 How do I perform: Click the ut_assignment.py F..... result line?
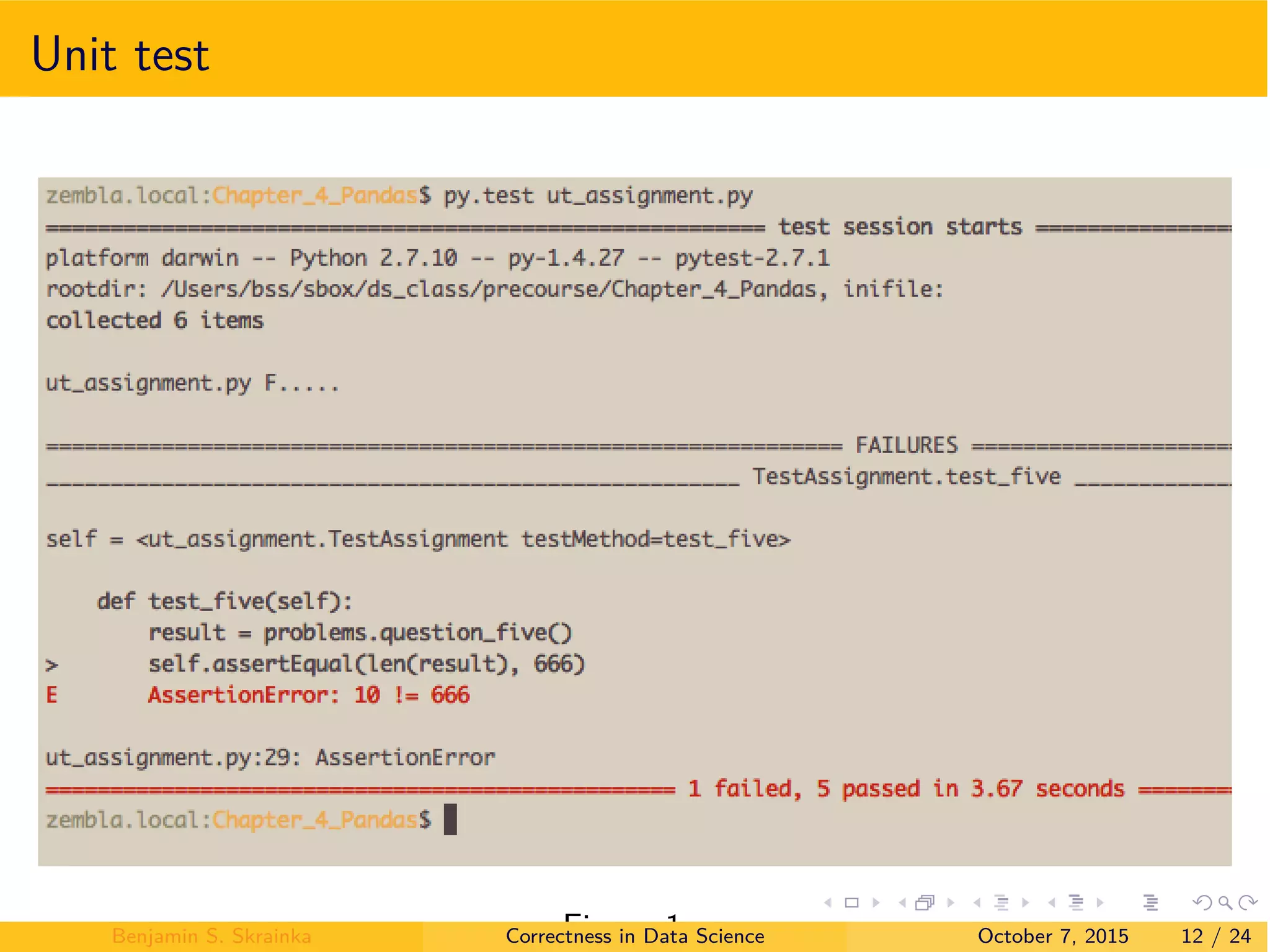tap(193, 384)
